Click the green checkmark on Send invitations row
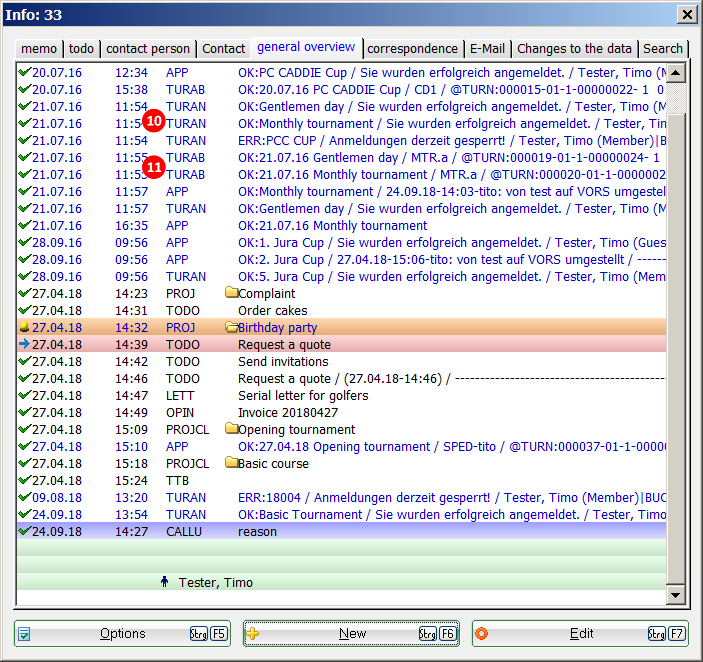This screenshot has width=703, height=662. coord(24,362)
